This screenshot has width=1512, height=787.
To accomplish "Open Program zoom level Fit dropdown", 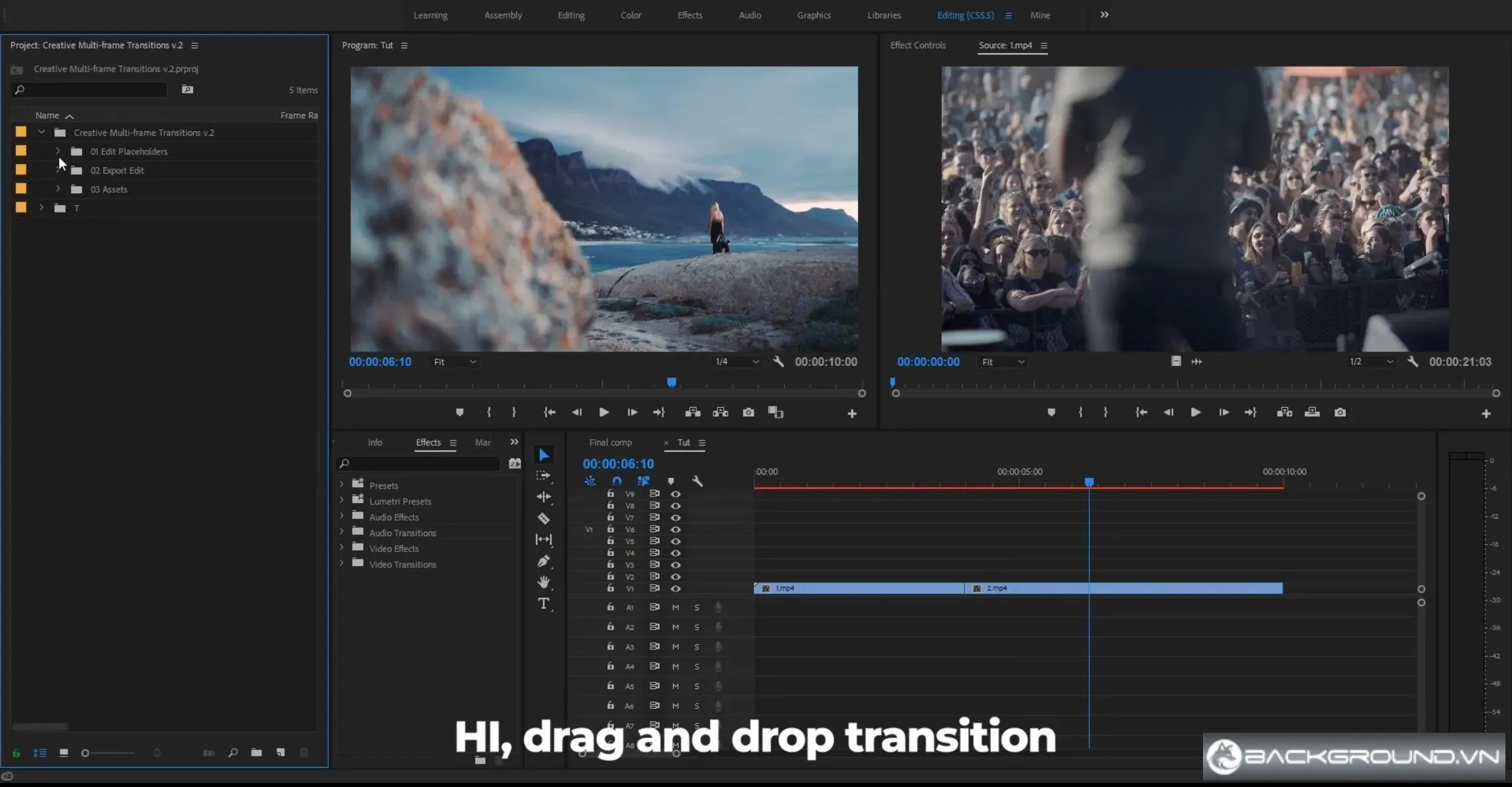I will [x=454, y=362].
